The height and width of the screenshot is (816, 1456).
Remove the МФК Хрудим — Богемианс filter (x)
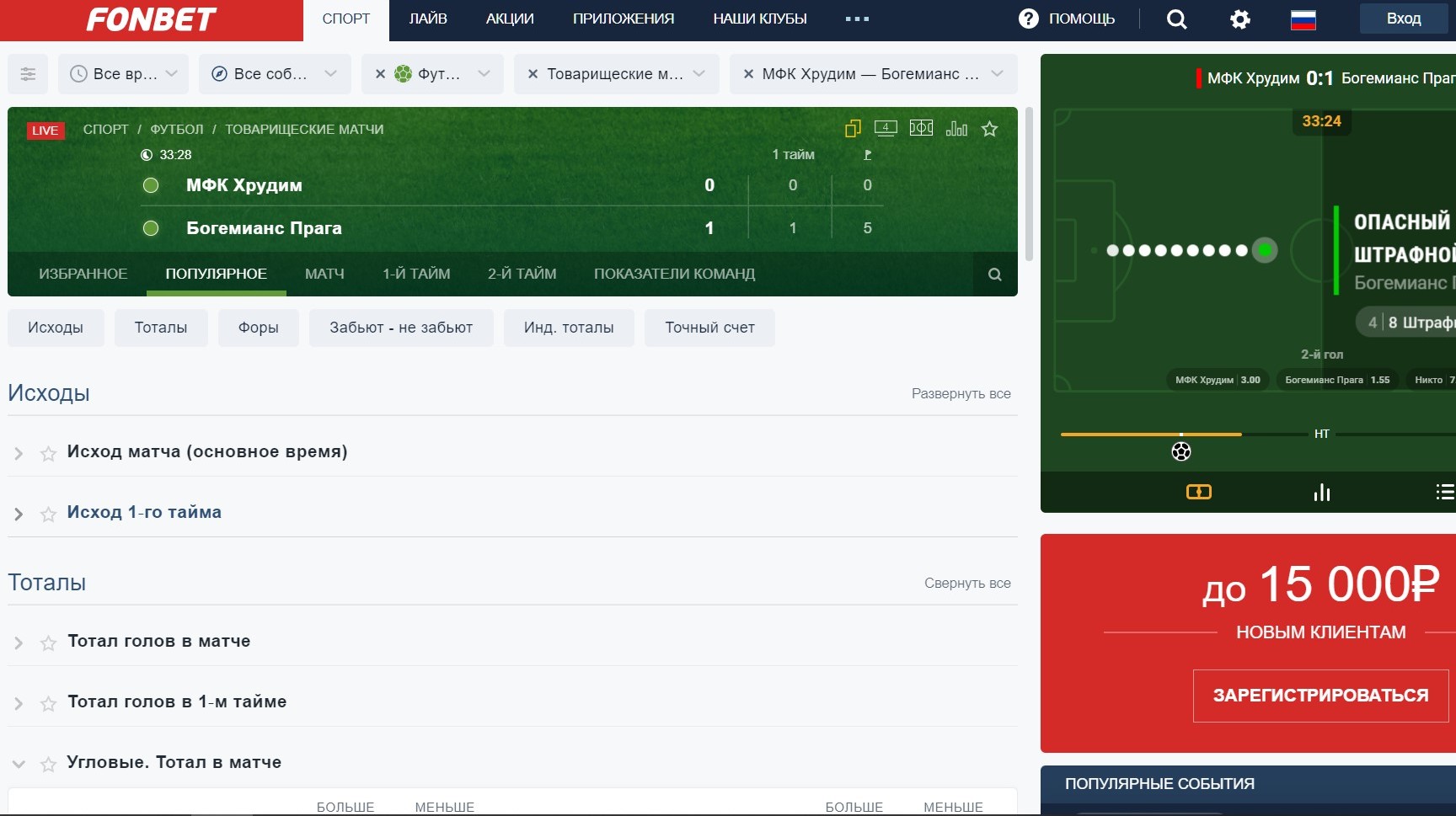click(748, 74)
